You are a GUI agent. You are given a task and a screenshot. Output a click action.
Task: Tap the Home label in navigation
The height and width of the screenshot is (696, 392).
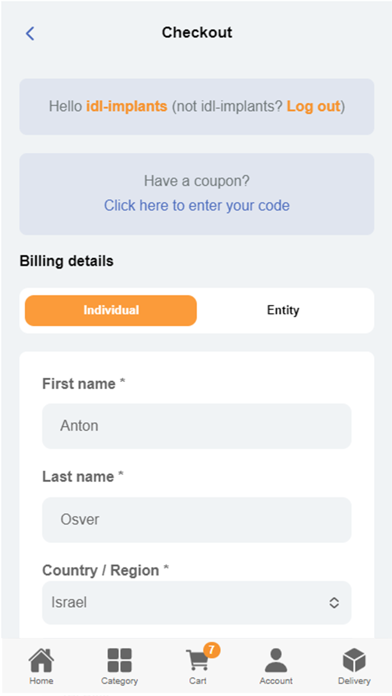click(x=41, y=681)
